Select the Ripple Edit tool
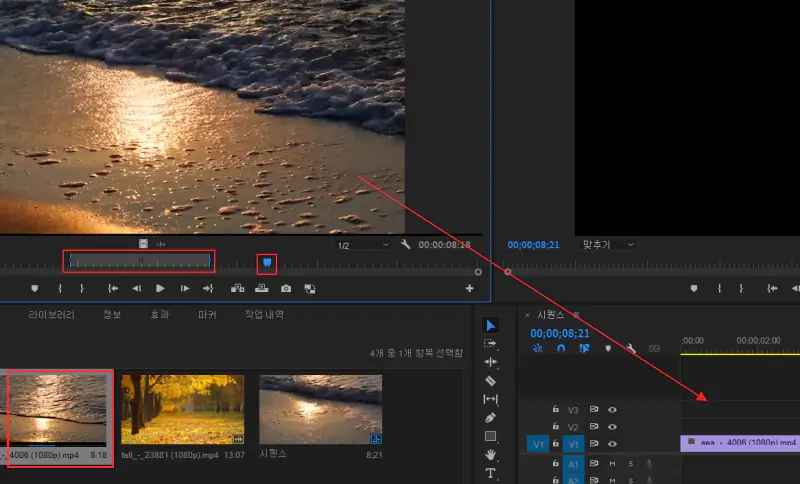This screenshot has height=484, width=800. pos(490,361)
